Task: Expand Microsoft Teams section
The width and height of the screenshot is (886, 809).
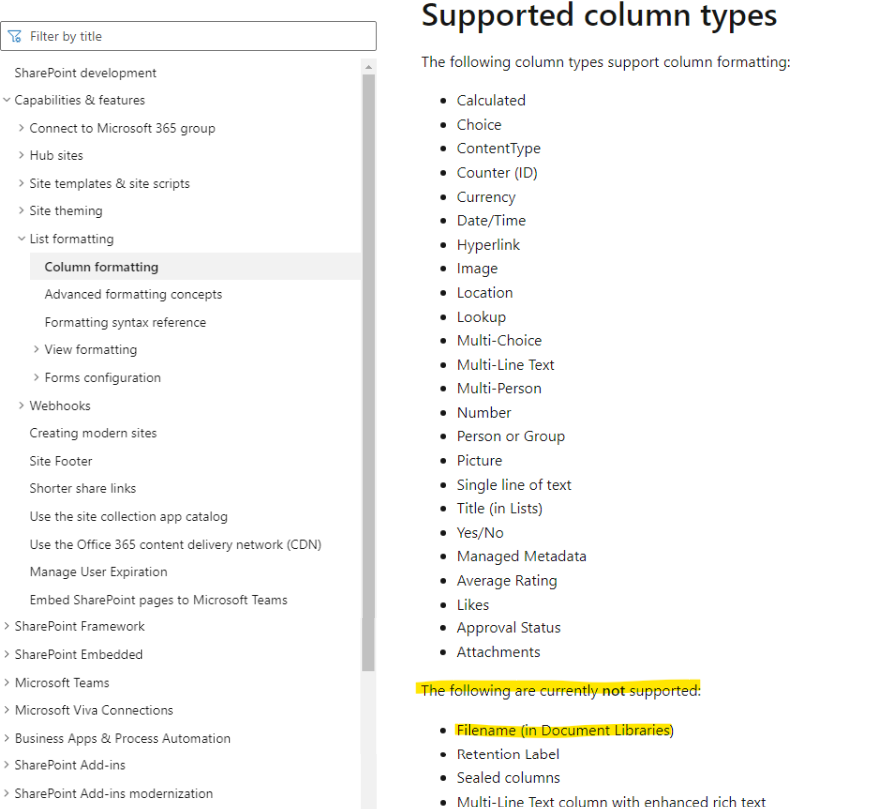Action: [x=7, y=682]
